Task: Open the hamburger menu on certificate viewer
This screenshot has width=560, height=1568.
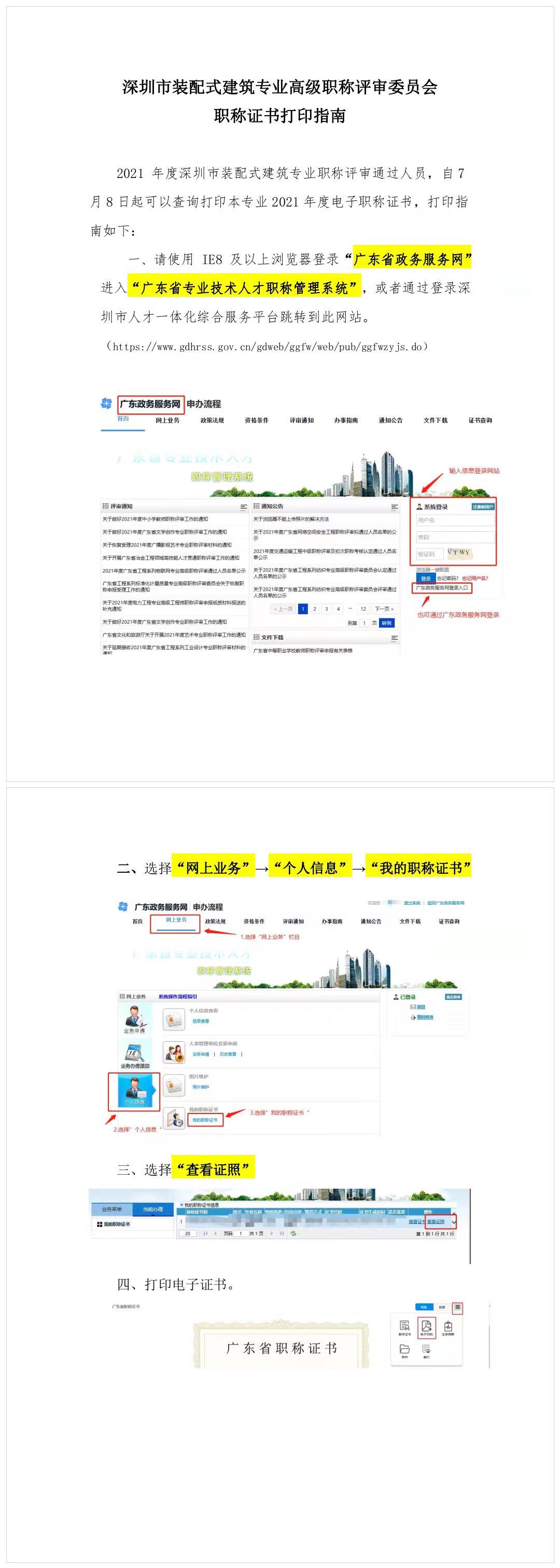Action: [x=457, y=1307]
